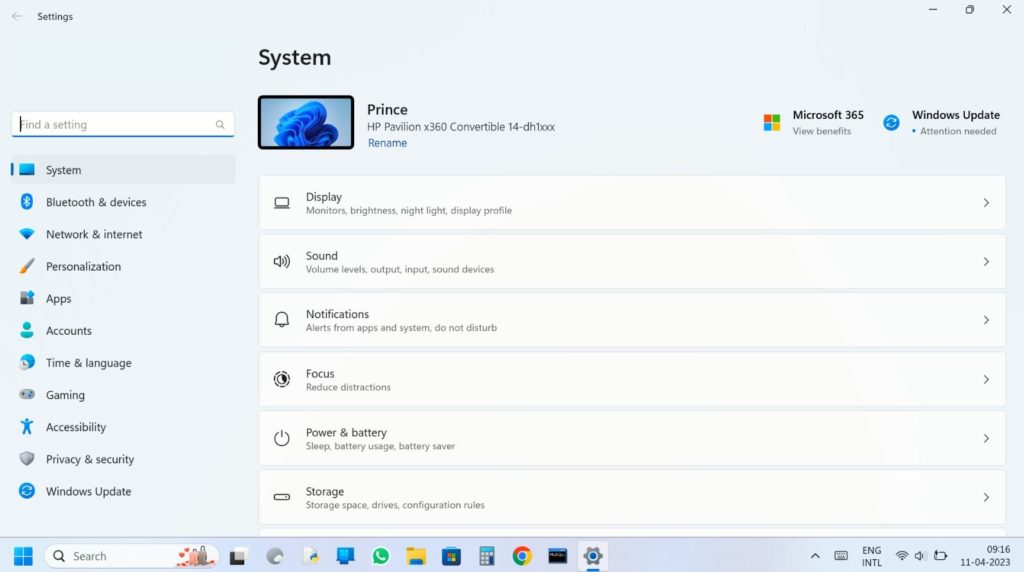Show hidden system tray icons

pos(815,556)
